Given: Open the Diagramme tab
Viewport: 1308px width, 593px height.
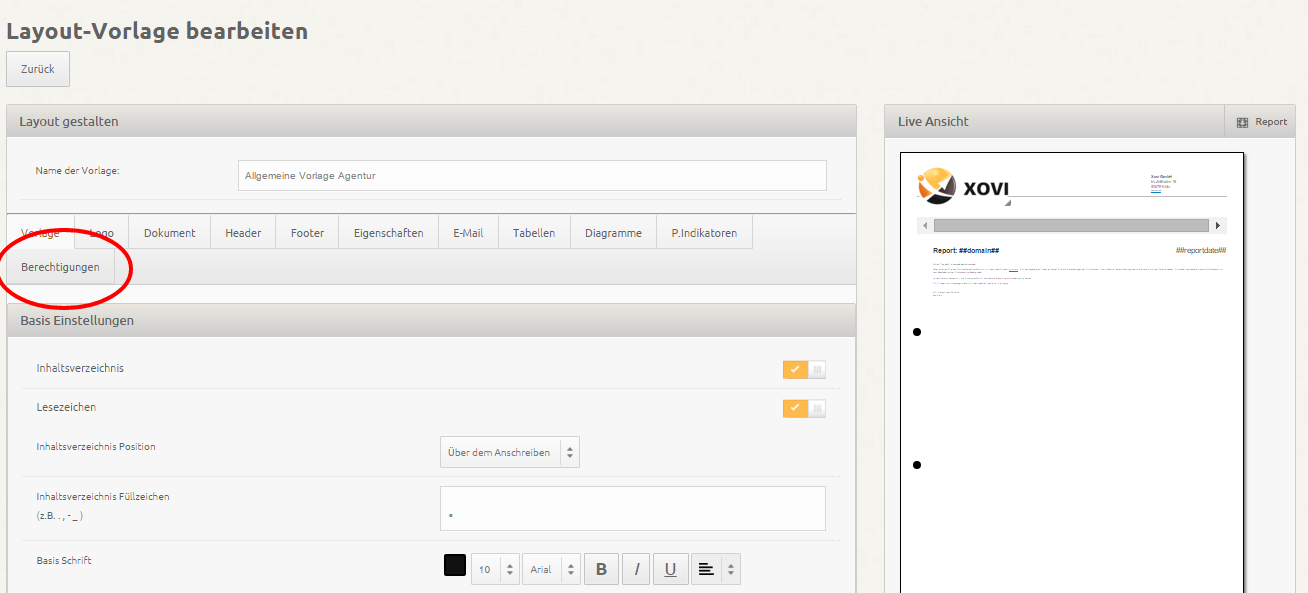Looking at the screenshot, I should [613, 233].
